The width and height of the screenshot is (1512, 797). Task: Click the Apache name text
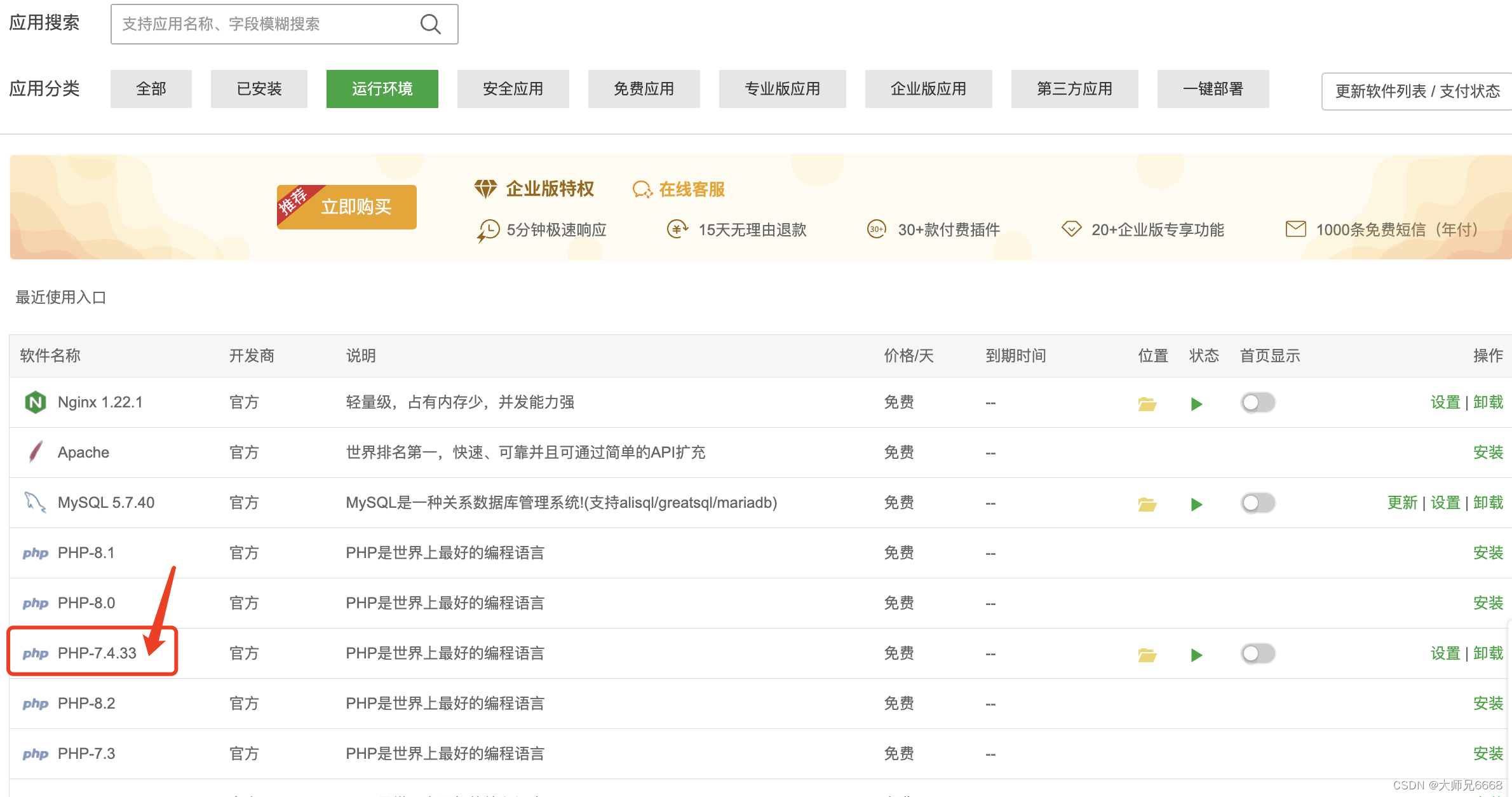(83, 453)
